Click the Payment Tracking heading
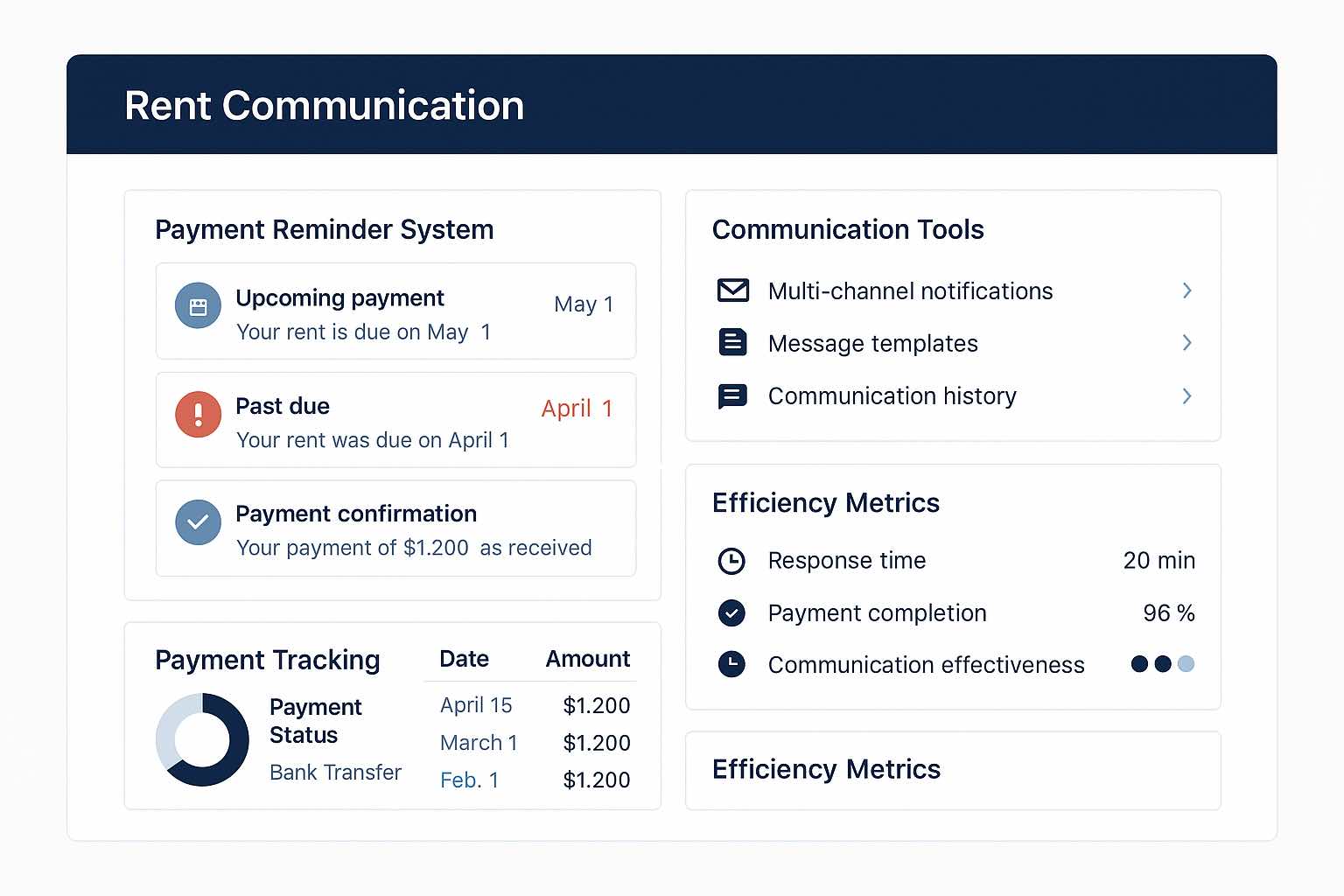The width and height of the screenshot is (1344, 896). pyautogui.click(x=268, y=660)
